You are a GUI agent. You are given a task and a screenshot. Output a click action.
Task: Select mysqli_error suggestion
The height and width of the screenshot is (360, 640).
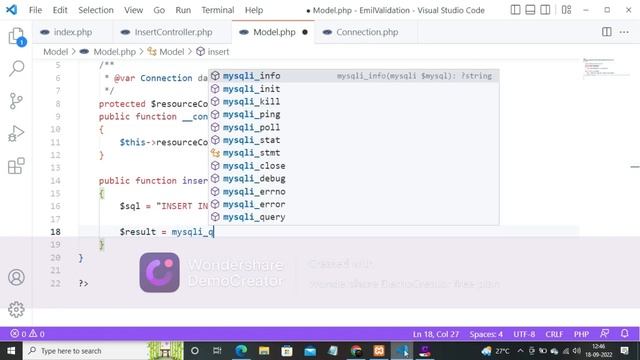pos(354,204)
